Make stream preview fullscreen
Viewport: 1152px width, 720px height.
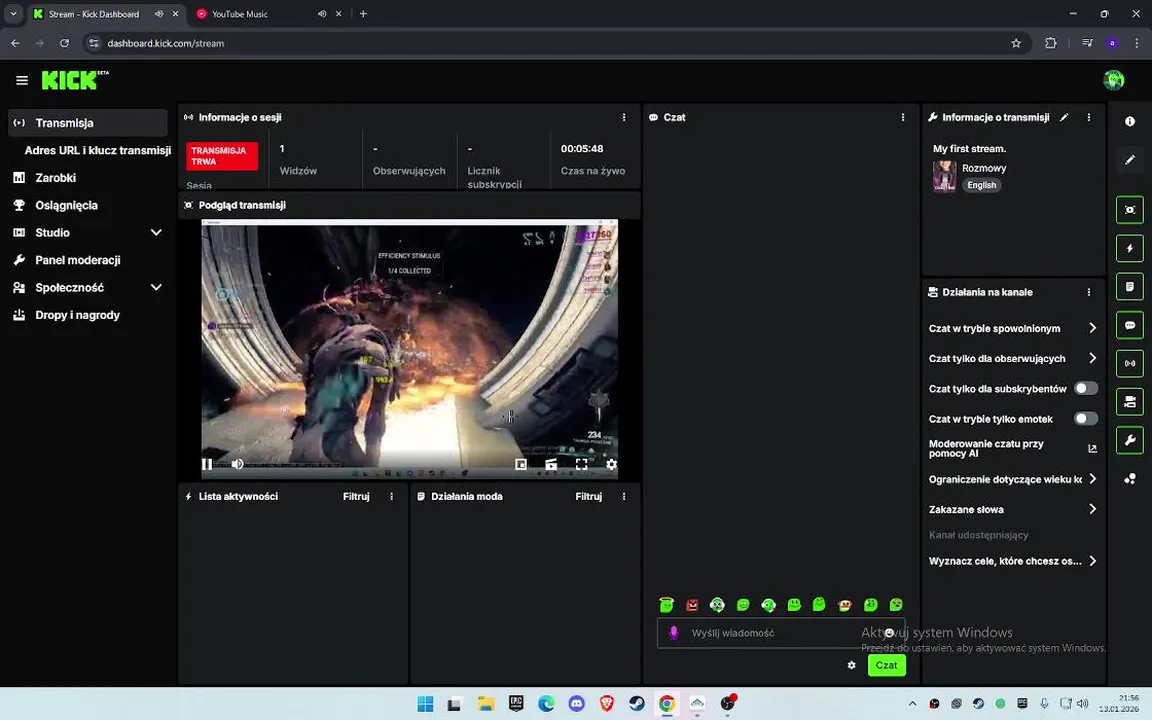[581, 464]
